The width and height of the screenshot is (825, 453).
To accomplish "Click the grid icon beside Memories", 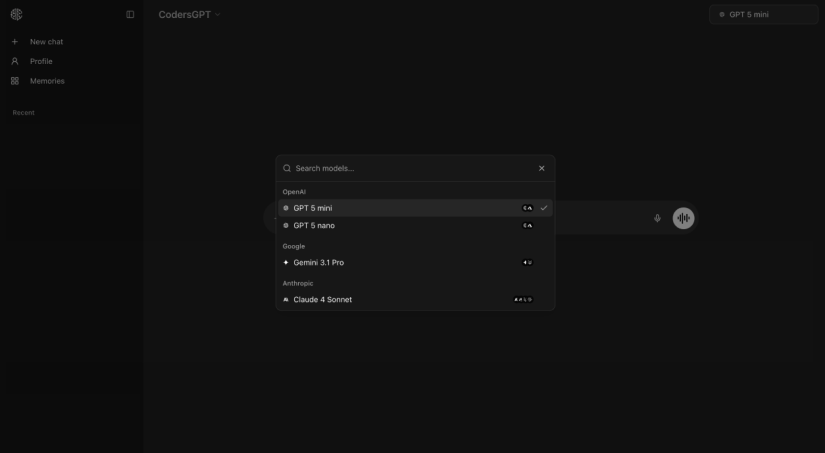I will pyautogui.click(x=15, y=81).
